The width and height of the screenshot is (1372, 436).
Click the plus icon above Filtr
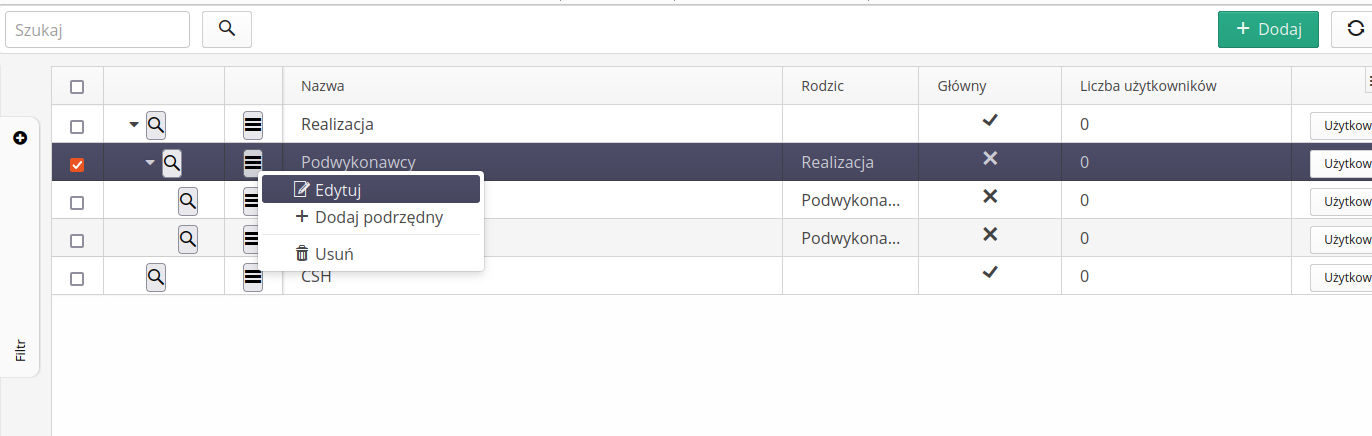point(20,138)
